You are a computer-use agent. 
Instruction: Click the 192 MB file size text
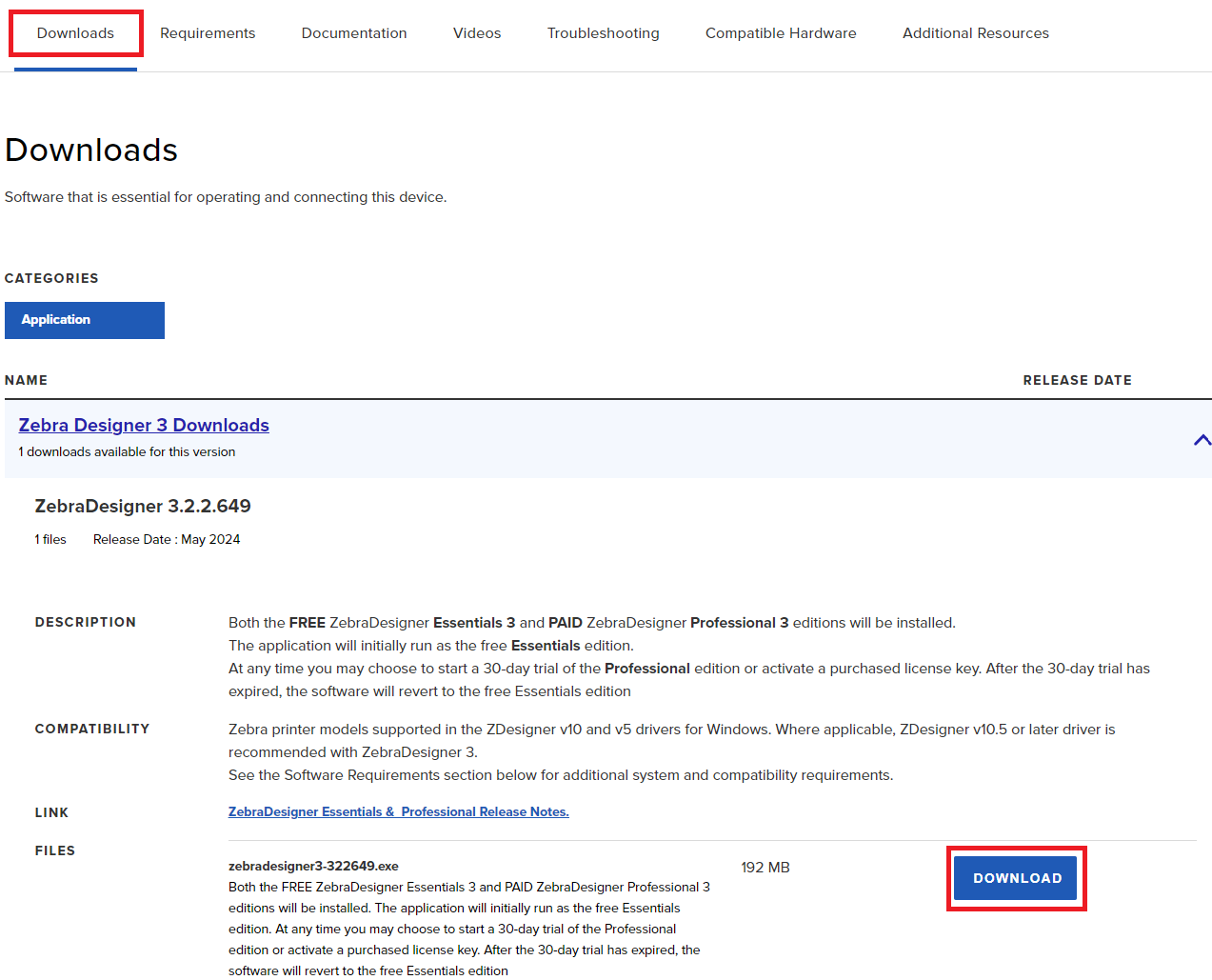(765, 867)
